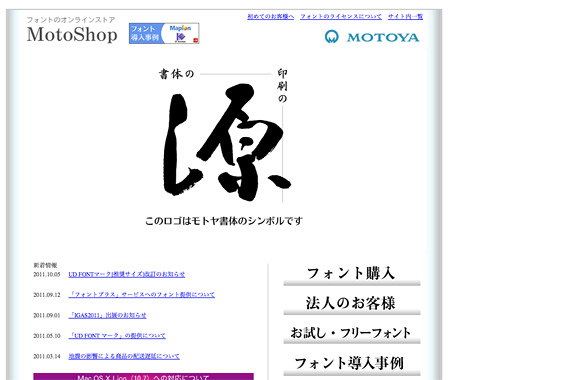
Task: Click the MOTOYA company logo
Action: click(x=372, y=37)
